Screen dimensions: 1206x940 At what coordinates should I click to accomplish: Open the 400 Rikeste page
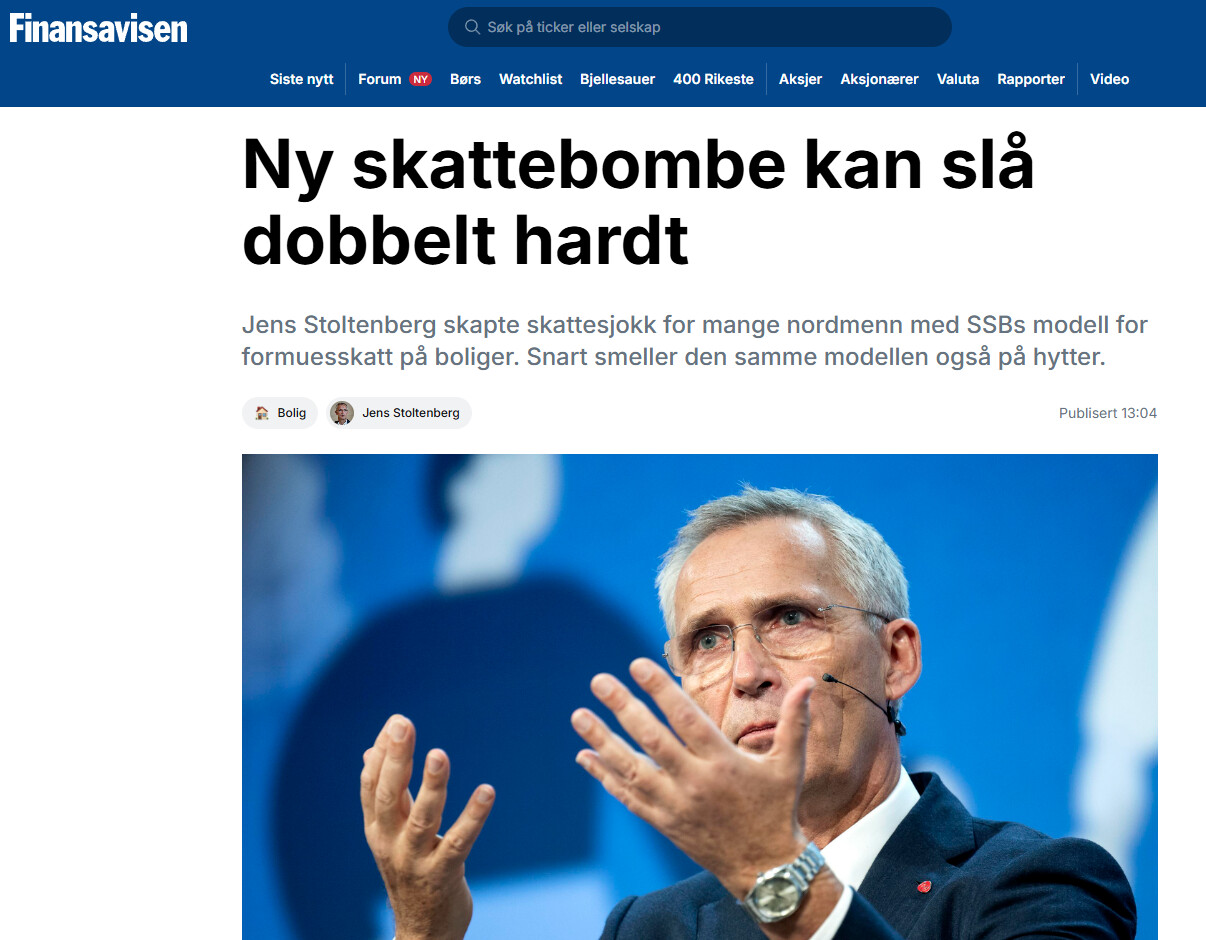point(713,79)
